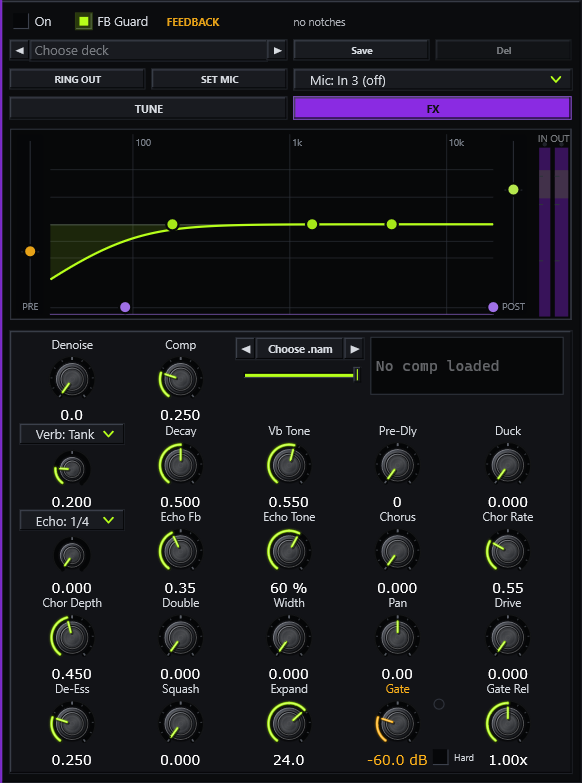Image resolution: width=582 pixels, height=783 pixels.
Task: Enable the On checkbox
Action: tap(20, 21)
